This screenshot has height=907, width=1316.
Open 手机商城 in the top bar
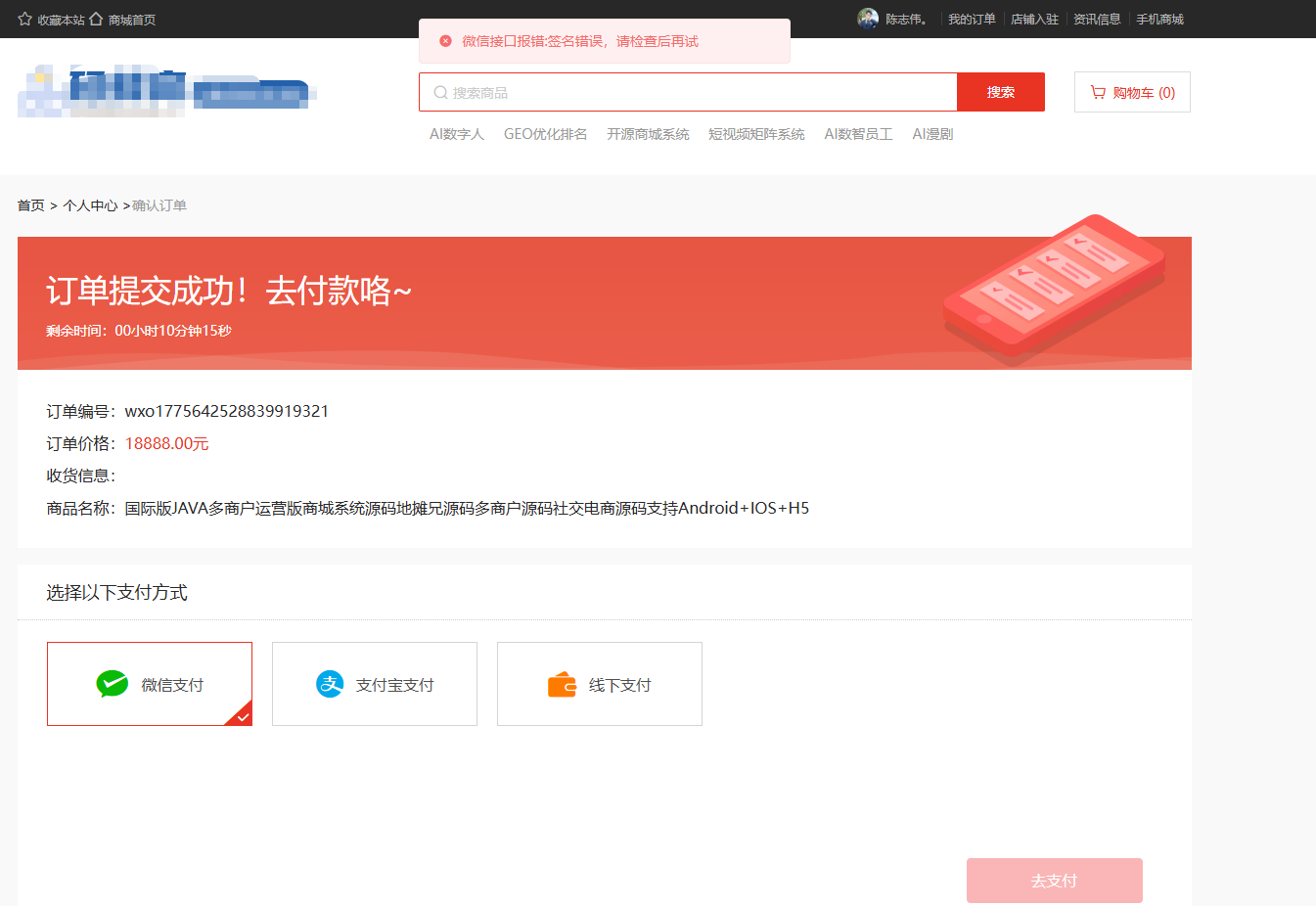[x=1159, y=20]
